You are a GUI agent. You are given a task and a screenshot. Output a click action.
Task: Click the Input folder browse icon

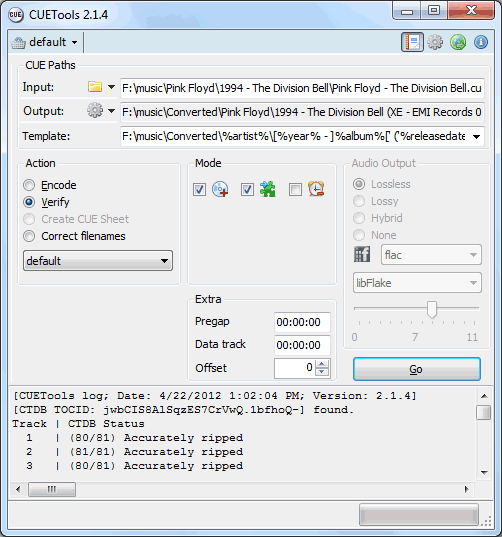tap(95, 87)
